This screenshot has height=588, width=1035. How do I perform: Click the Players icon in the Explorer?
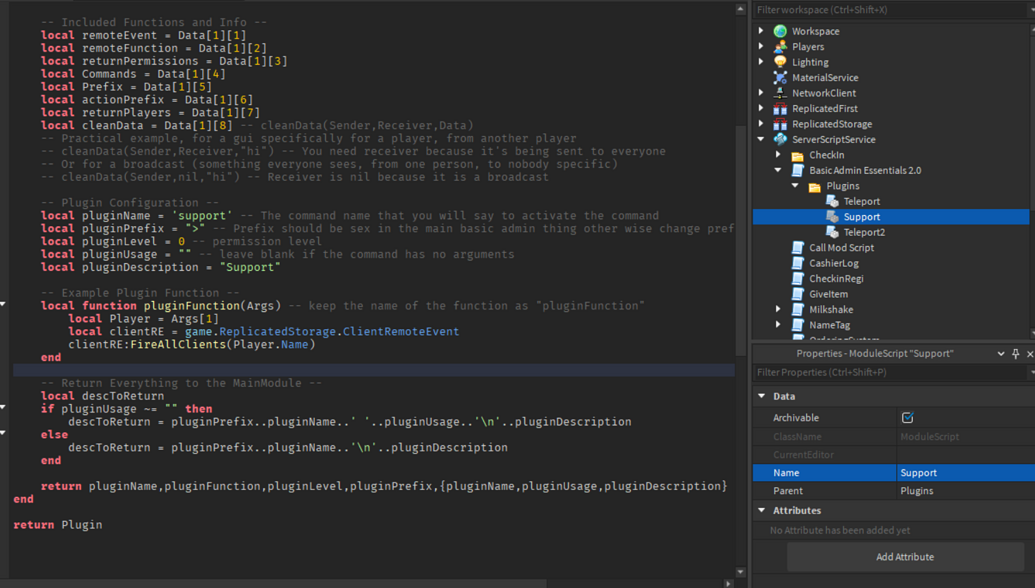point(780,45)
